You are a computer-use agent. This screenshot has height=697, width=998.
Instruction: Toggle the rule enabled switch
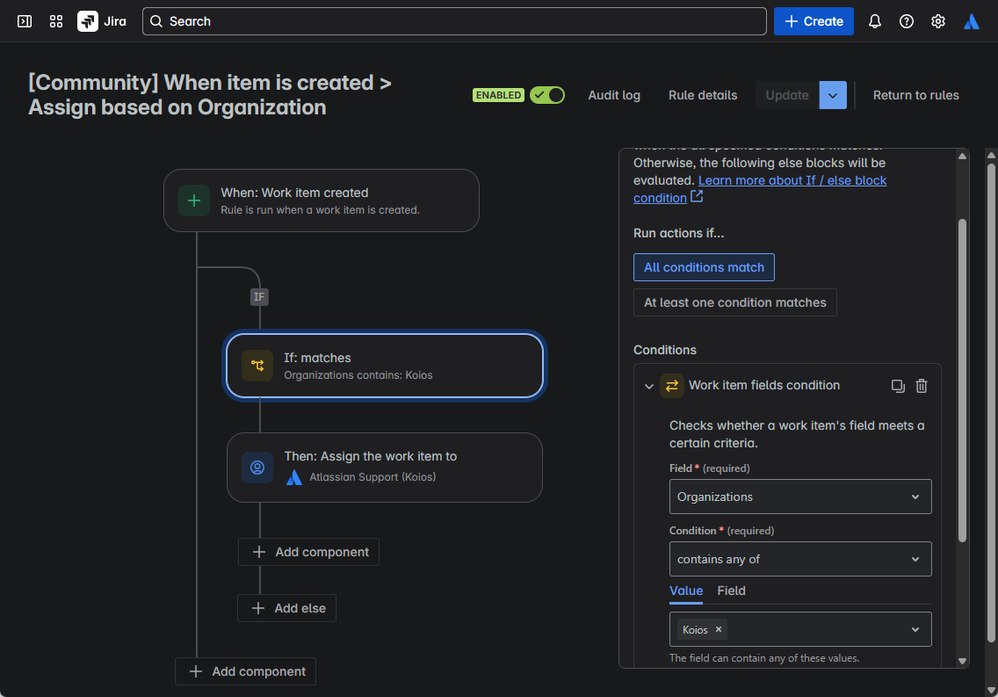pyautogui.click(x=547, y=95)
